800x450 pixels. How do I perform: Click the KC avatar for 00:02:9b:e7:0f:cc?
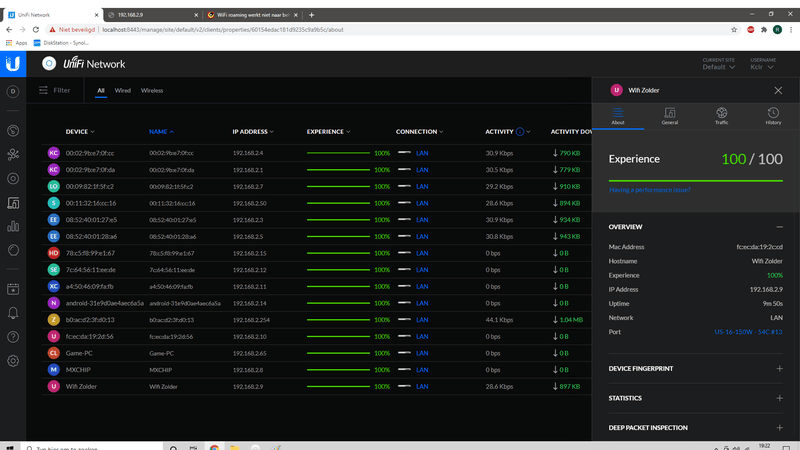[x=54, y=153]
